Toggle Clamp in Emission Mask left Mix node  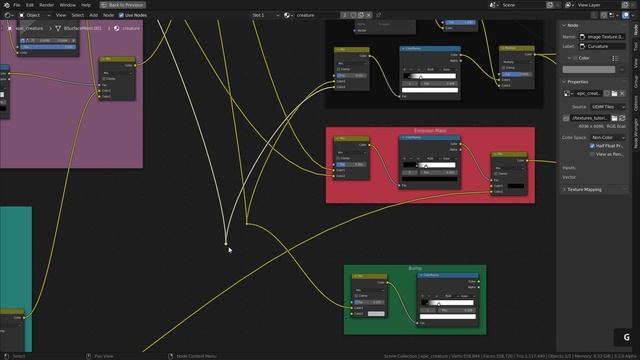[x=338, y=158]
